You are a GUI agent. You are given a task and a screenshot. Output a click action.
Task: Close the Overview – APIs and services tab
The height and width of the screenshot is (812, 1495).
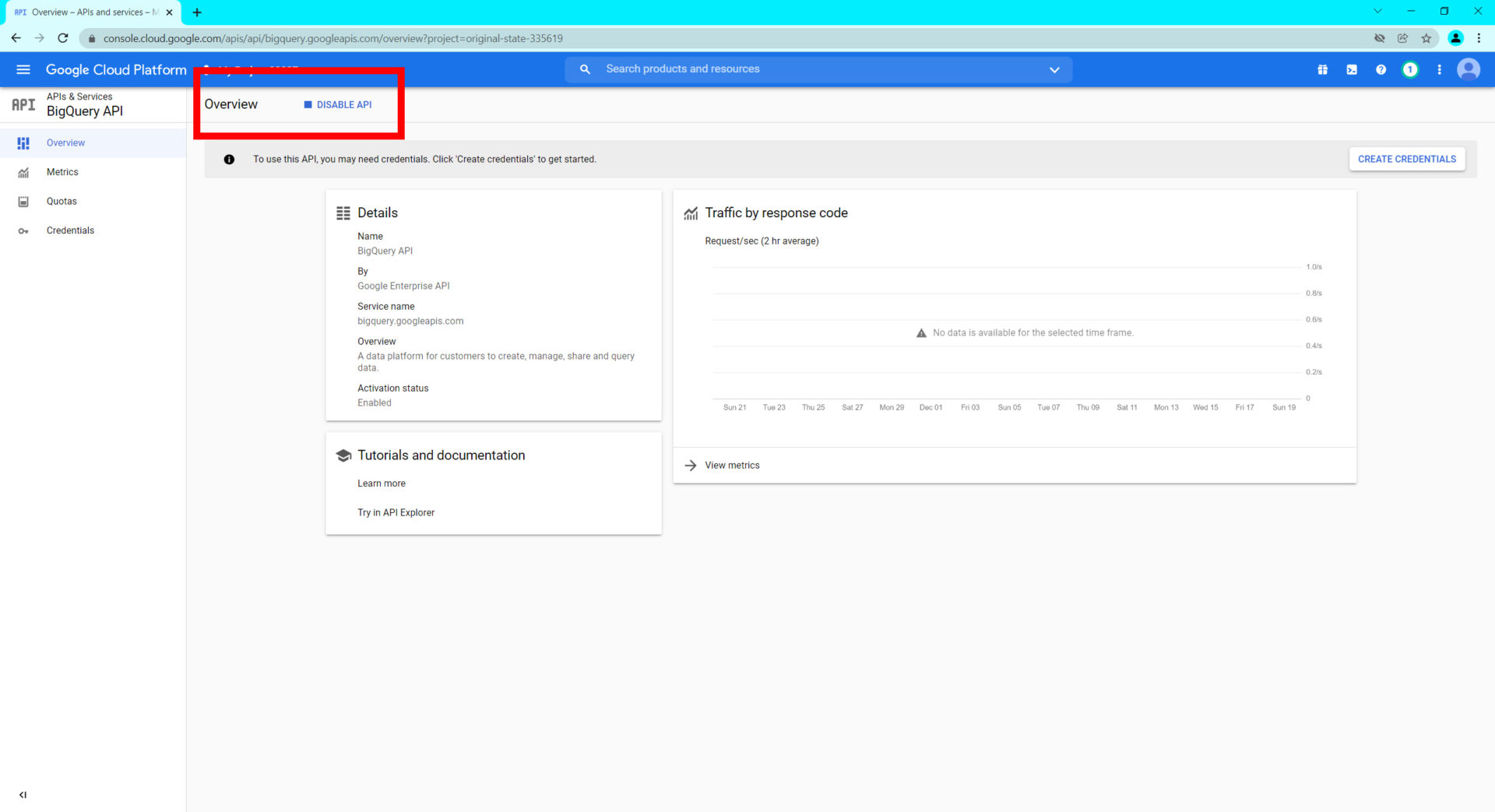coord(169,12)
